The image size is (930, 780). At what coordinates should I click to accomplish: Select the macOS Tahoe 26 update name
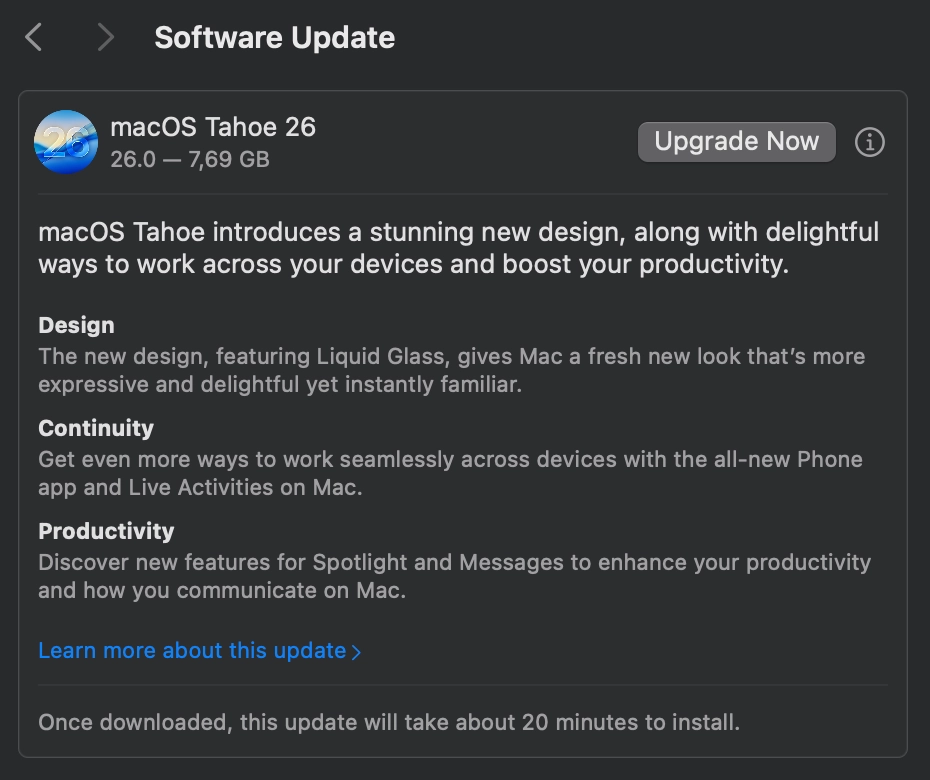(x=213, y=127)
